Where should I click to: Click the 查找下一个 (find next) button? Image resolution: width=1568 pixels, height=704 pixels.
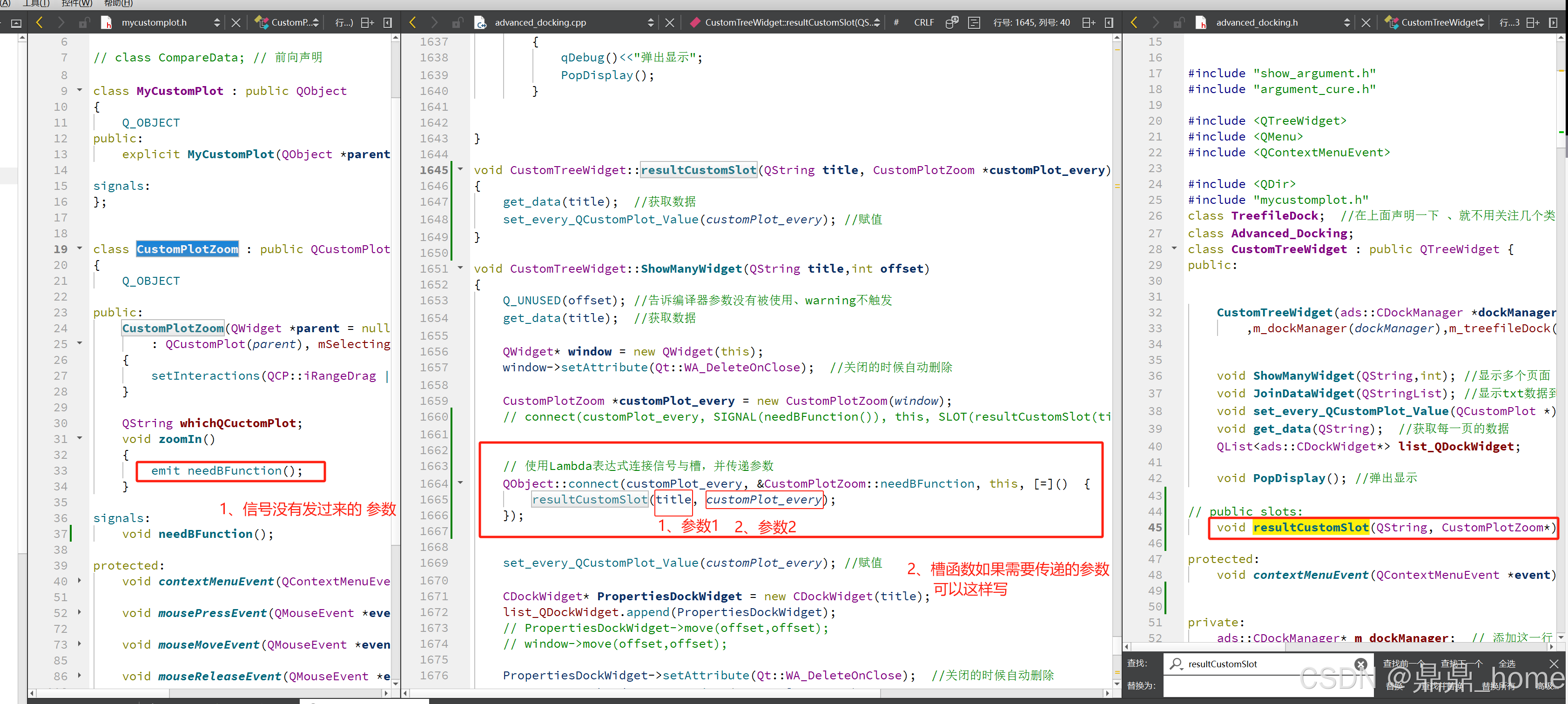[1461, 663]
